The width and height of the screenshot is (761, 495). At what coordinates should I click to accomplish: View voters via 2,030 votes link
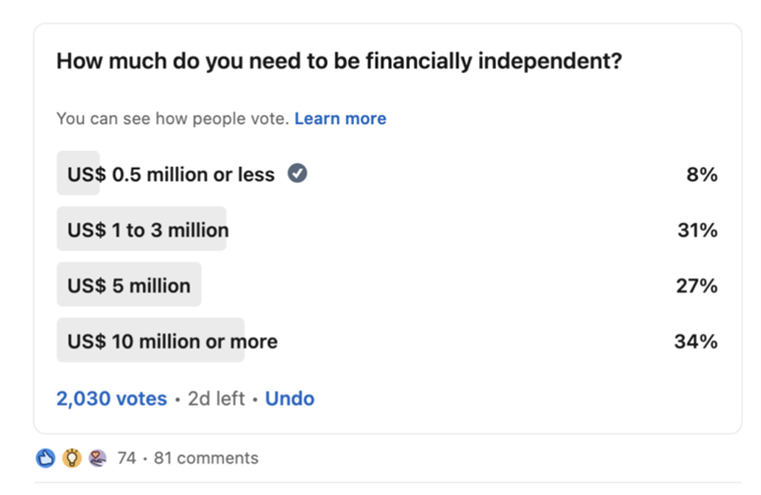click(x=111, y=398)
